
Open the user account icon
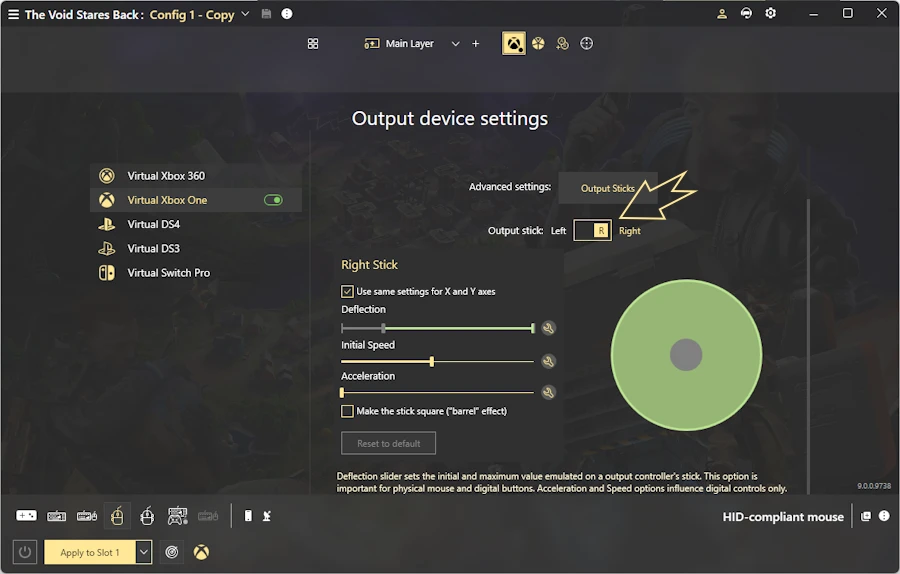click(722, 14)
